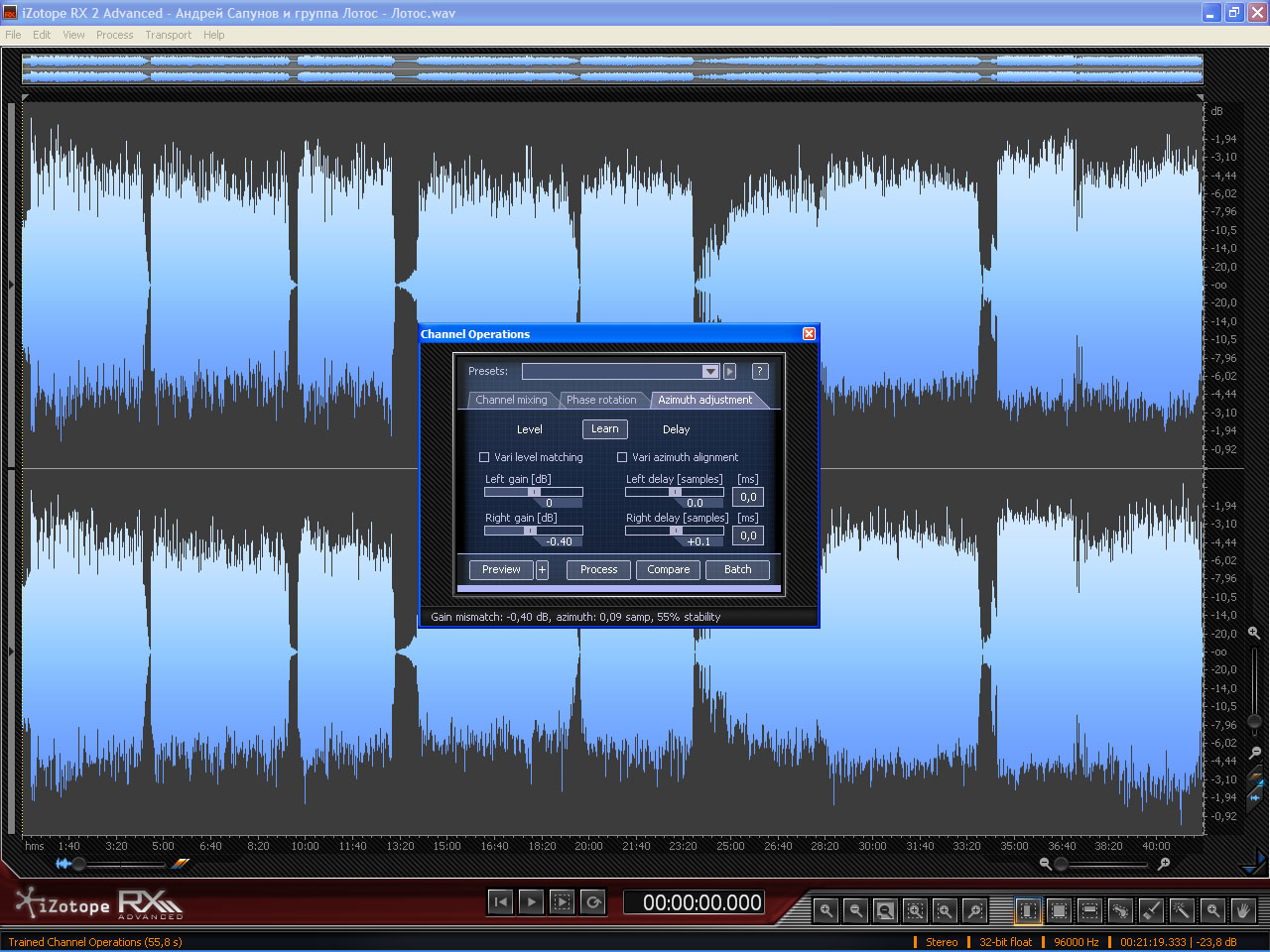Zoom out amplitude using the vertical magnifier minus
Screen dimensions: 1270x952
1254,753
